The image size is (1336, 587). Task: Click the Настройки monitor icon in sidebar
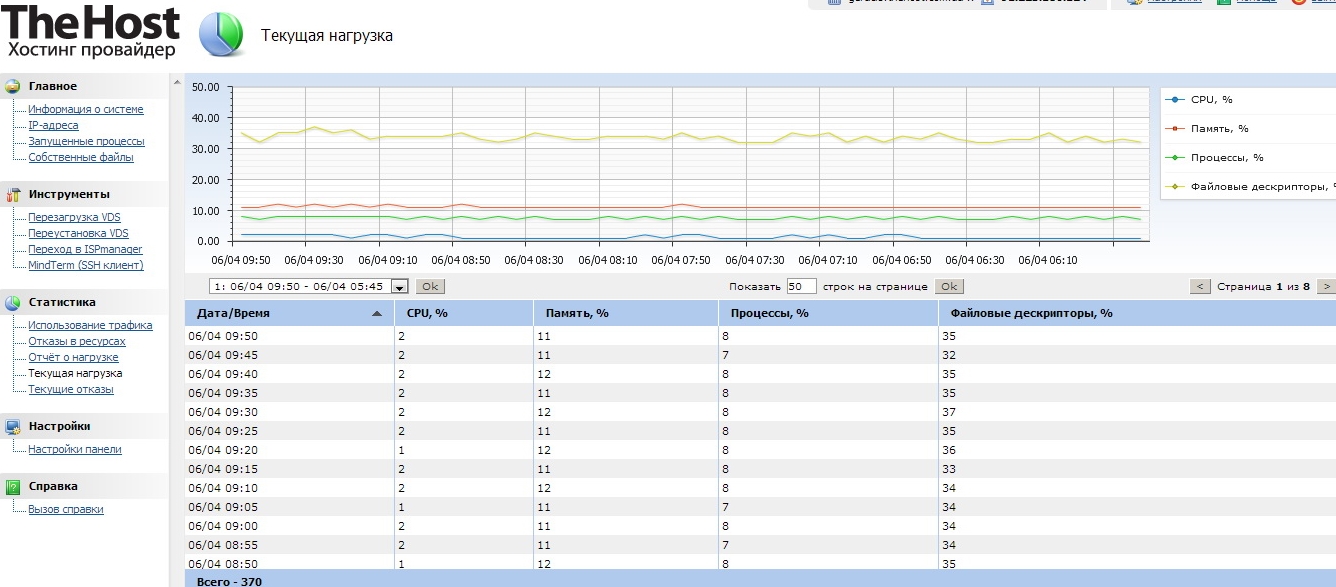click(x=13, y=426)
